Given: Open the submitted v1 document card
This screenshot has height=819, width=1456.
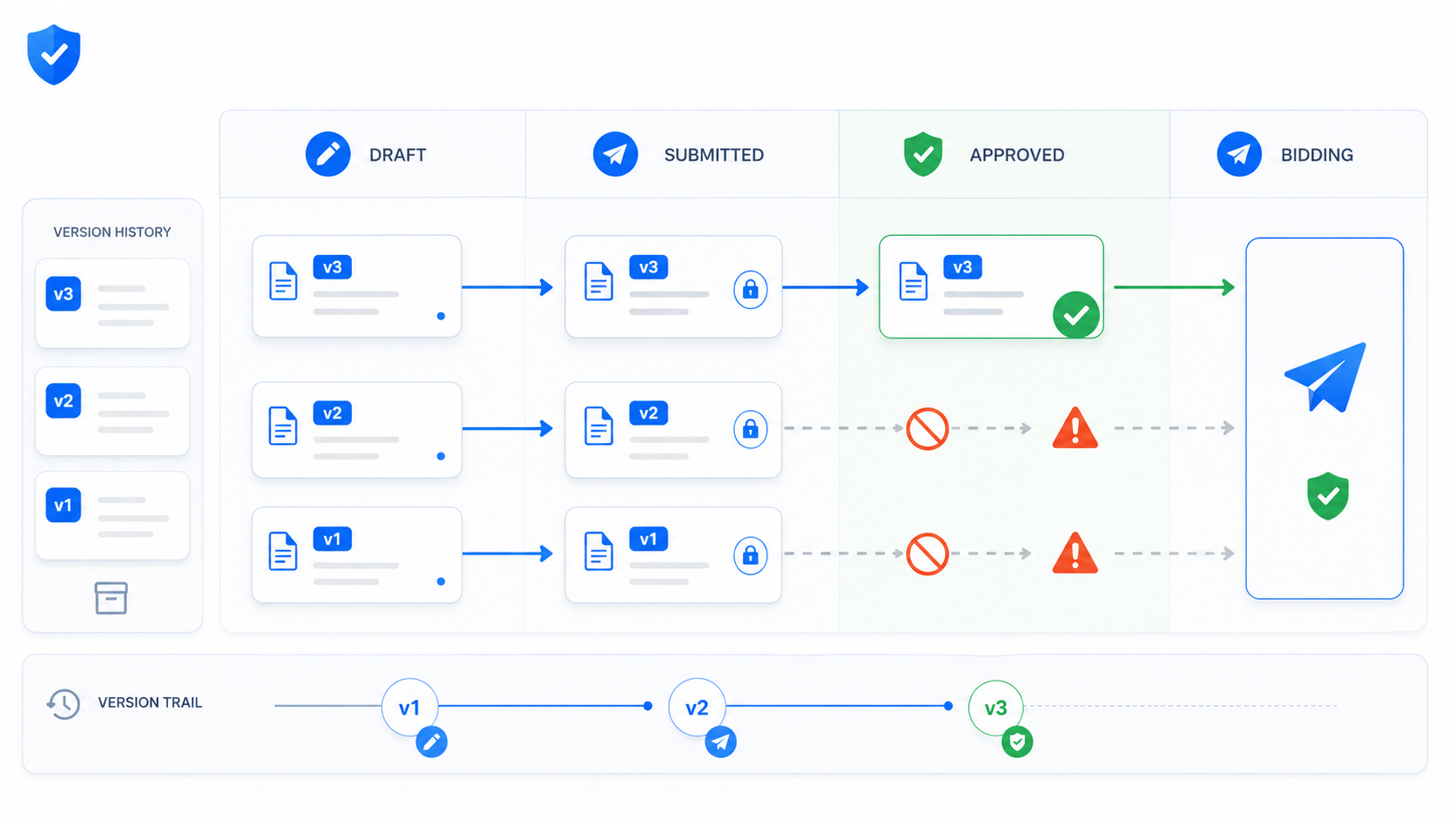Looking at the screenshot, I should click(673, 555).
